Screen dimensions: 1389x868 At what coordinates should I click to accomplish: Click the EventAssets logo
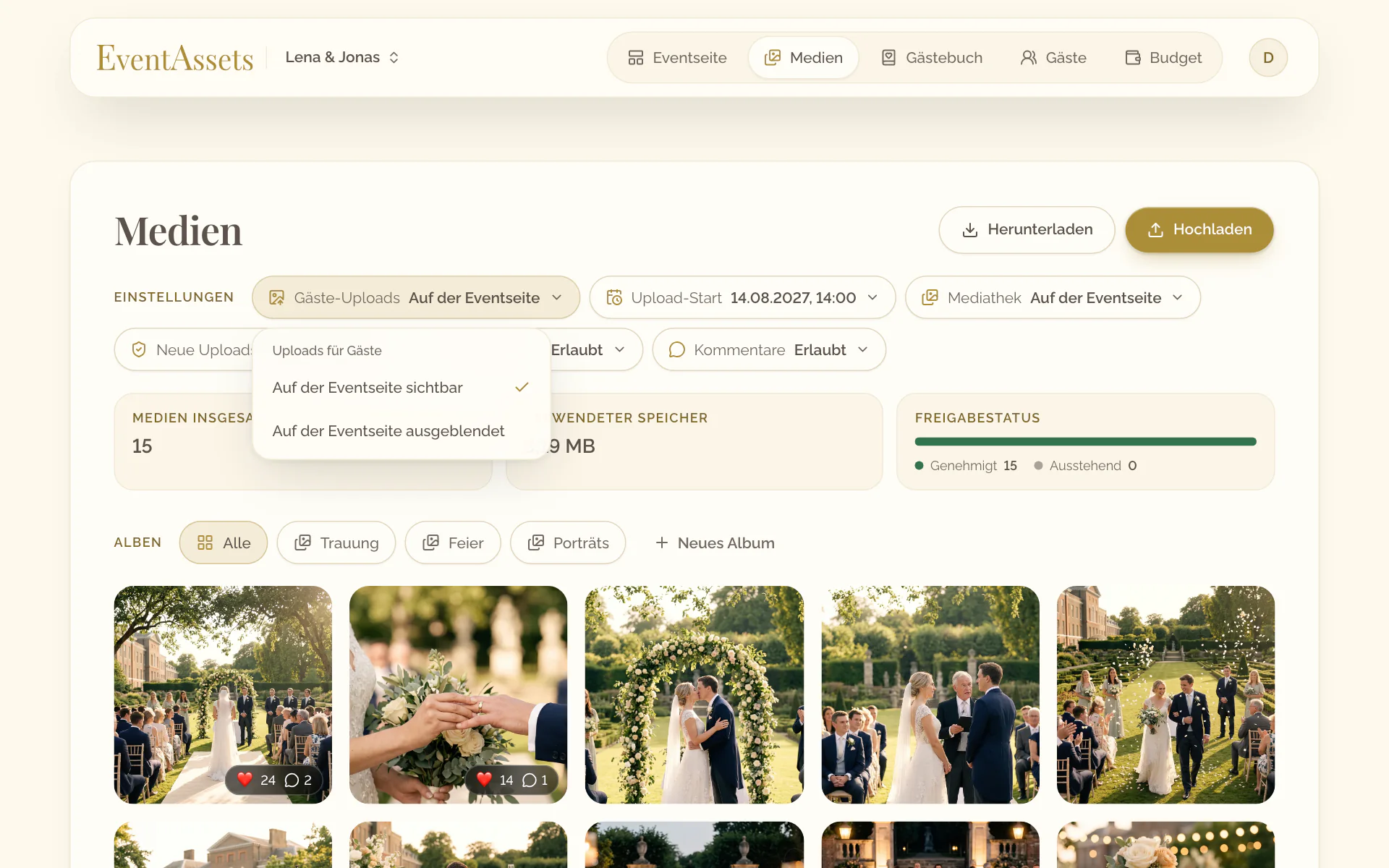(x=175, y=58)
